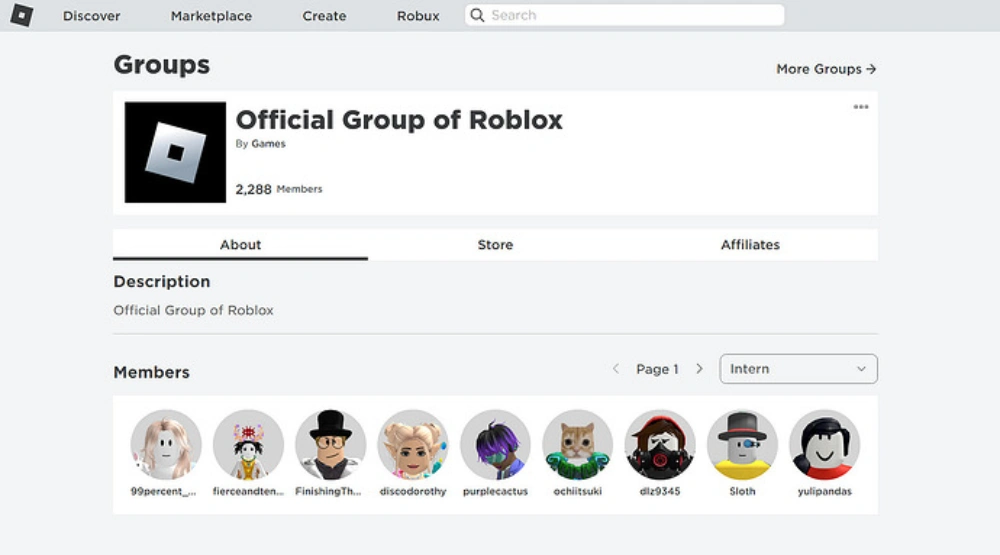Open purplecactus member avatar
This screenshot has width=1000, height=555.
(495, 445)
